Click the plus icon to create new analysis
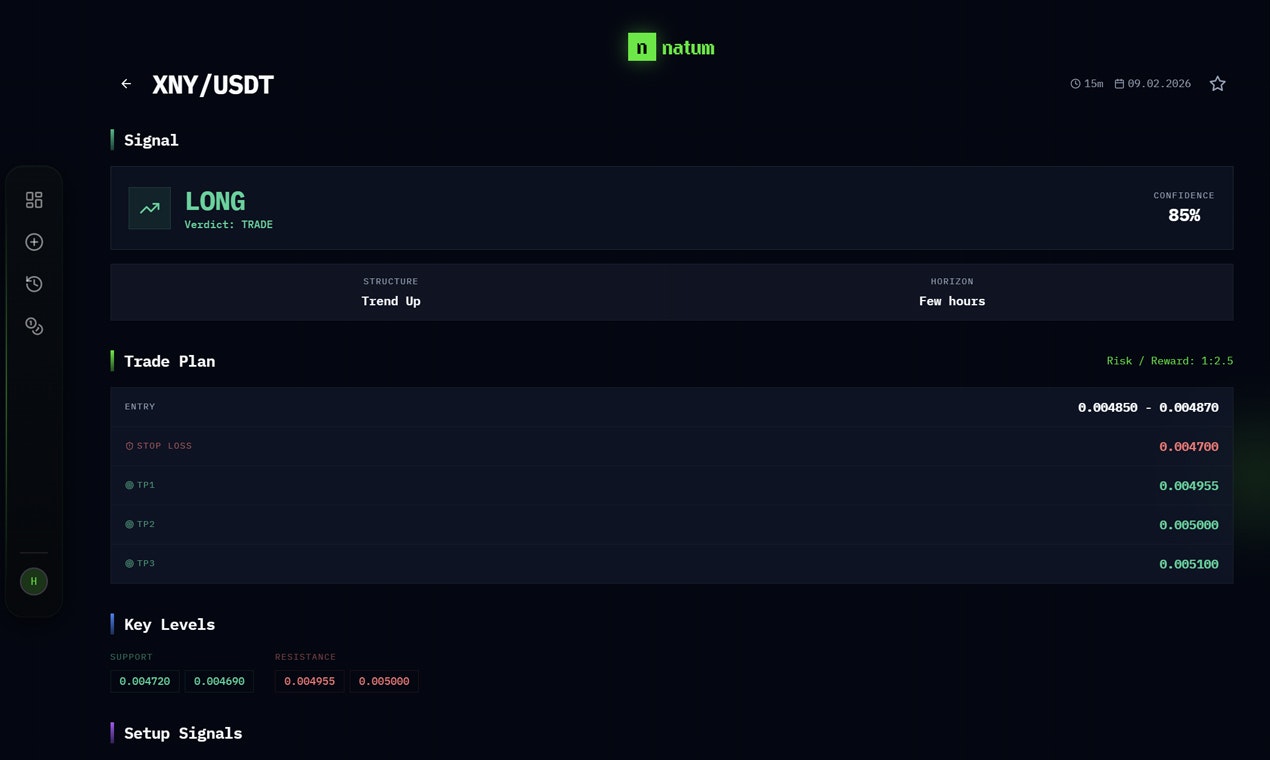 pyautogui.click(x=34, y=241)
